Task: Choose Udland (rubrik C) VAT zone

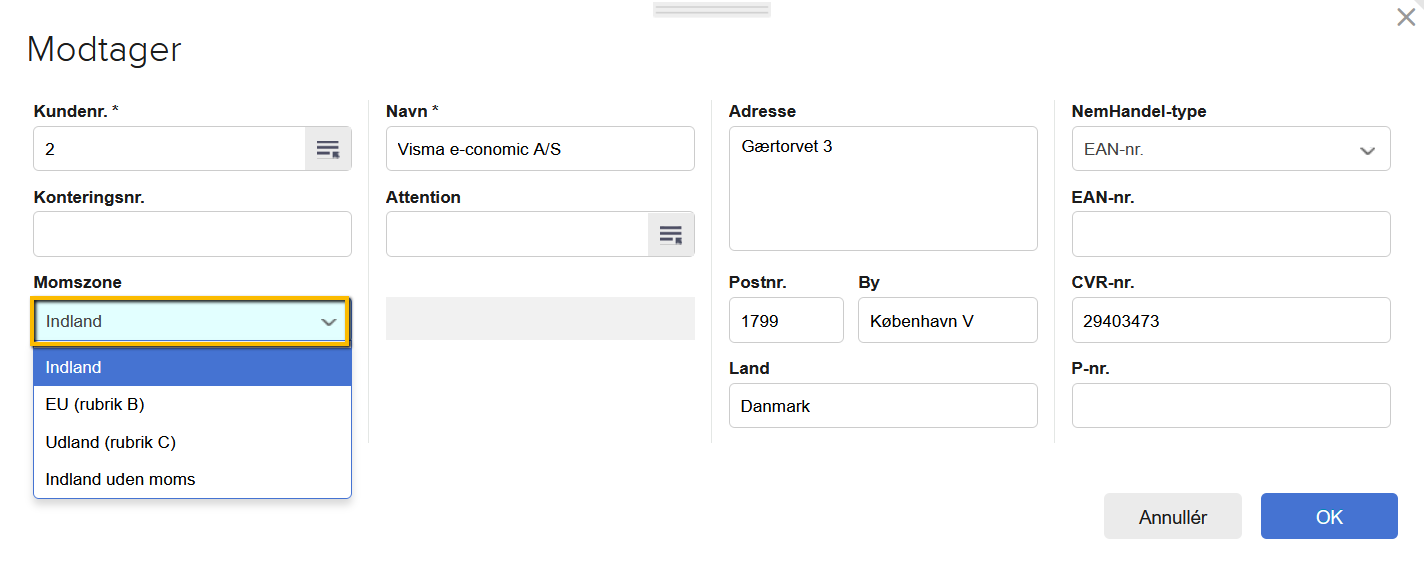Action: (192, 442)
